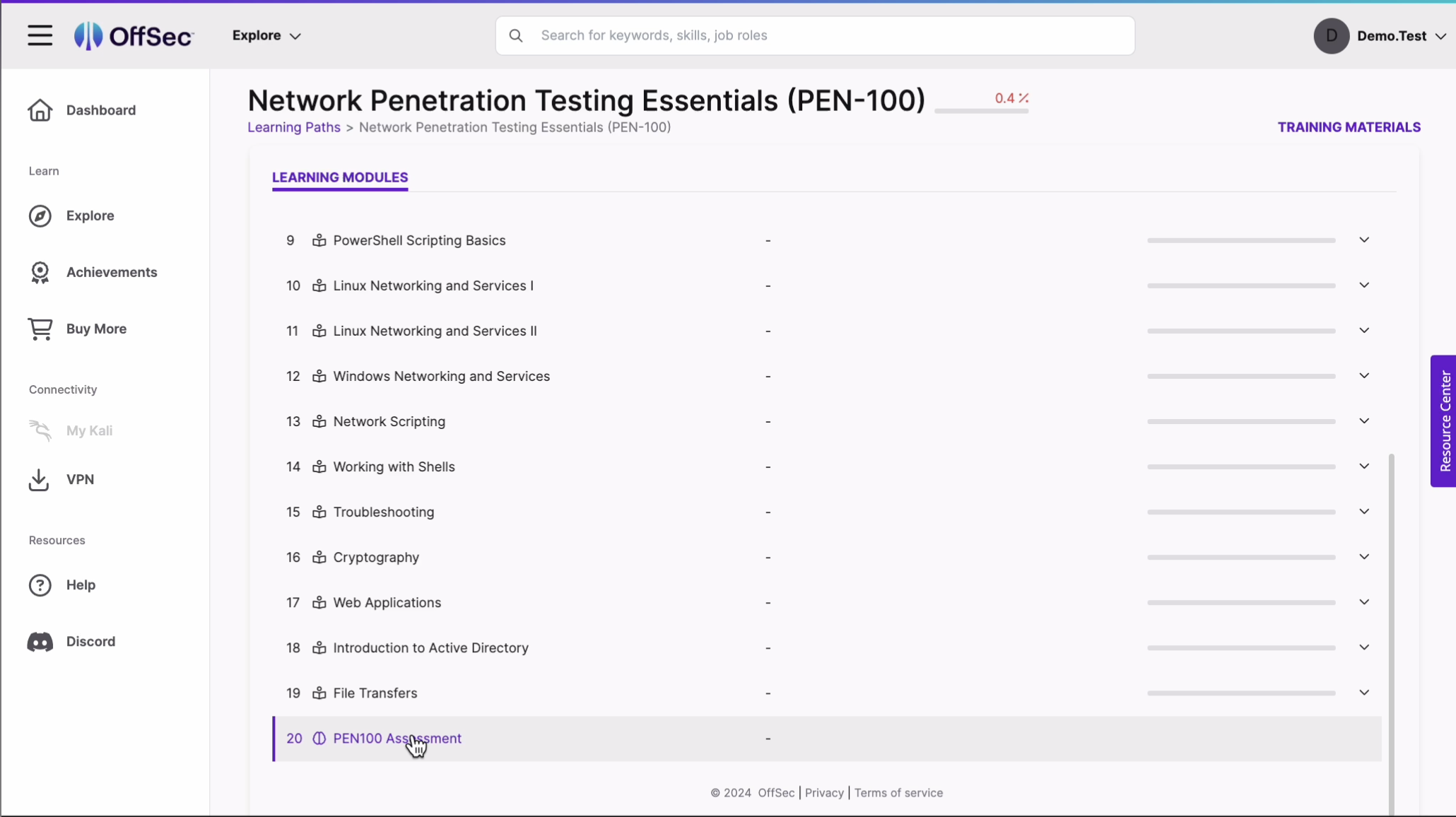Click the OffSec logo
The image size is (1456, 817).
[x=133, y=35]
